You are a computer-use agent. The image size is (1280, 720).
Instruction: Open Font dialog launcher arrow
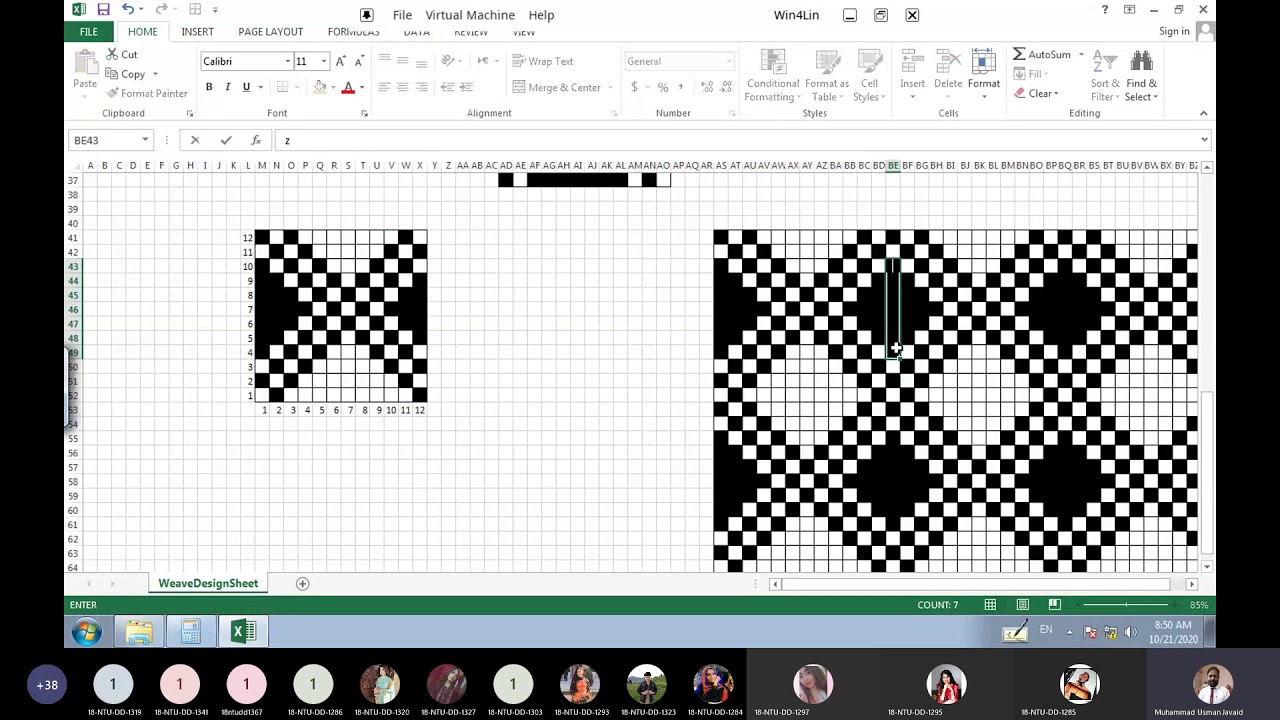tap(364, 114)
